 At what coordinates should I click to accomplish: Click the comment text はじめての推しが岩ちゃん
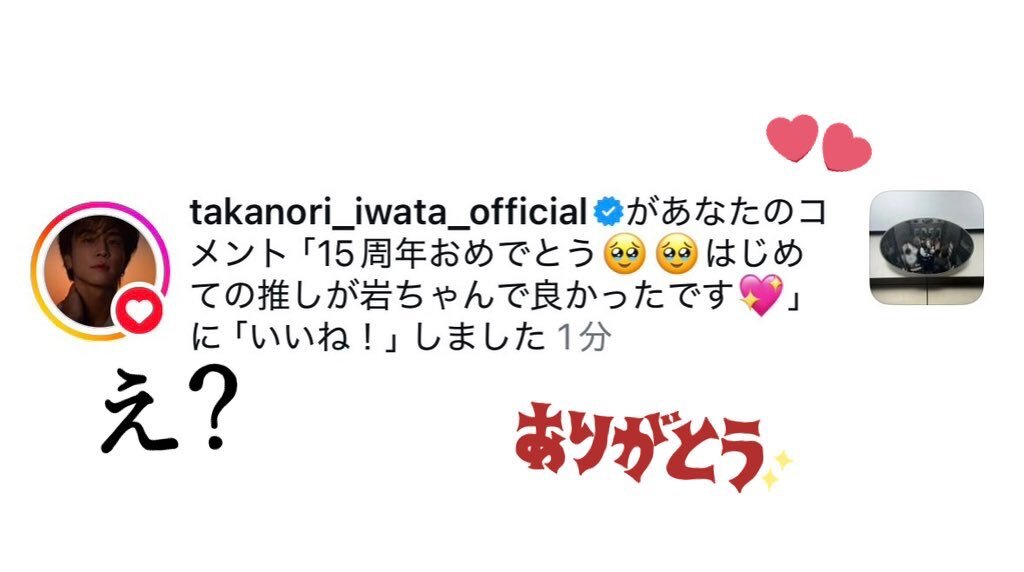point(455,274)
